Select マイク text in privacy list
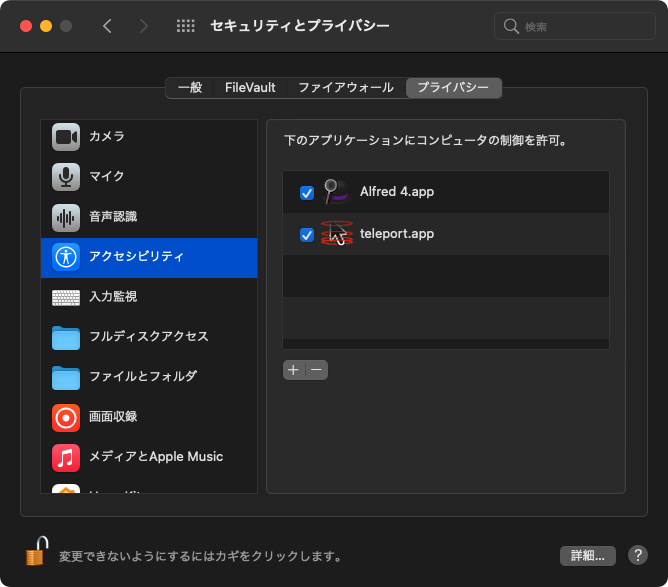 [107, 176]
